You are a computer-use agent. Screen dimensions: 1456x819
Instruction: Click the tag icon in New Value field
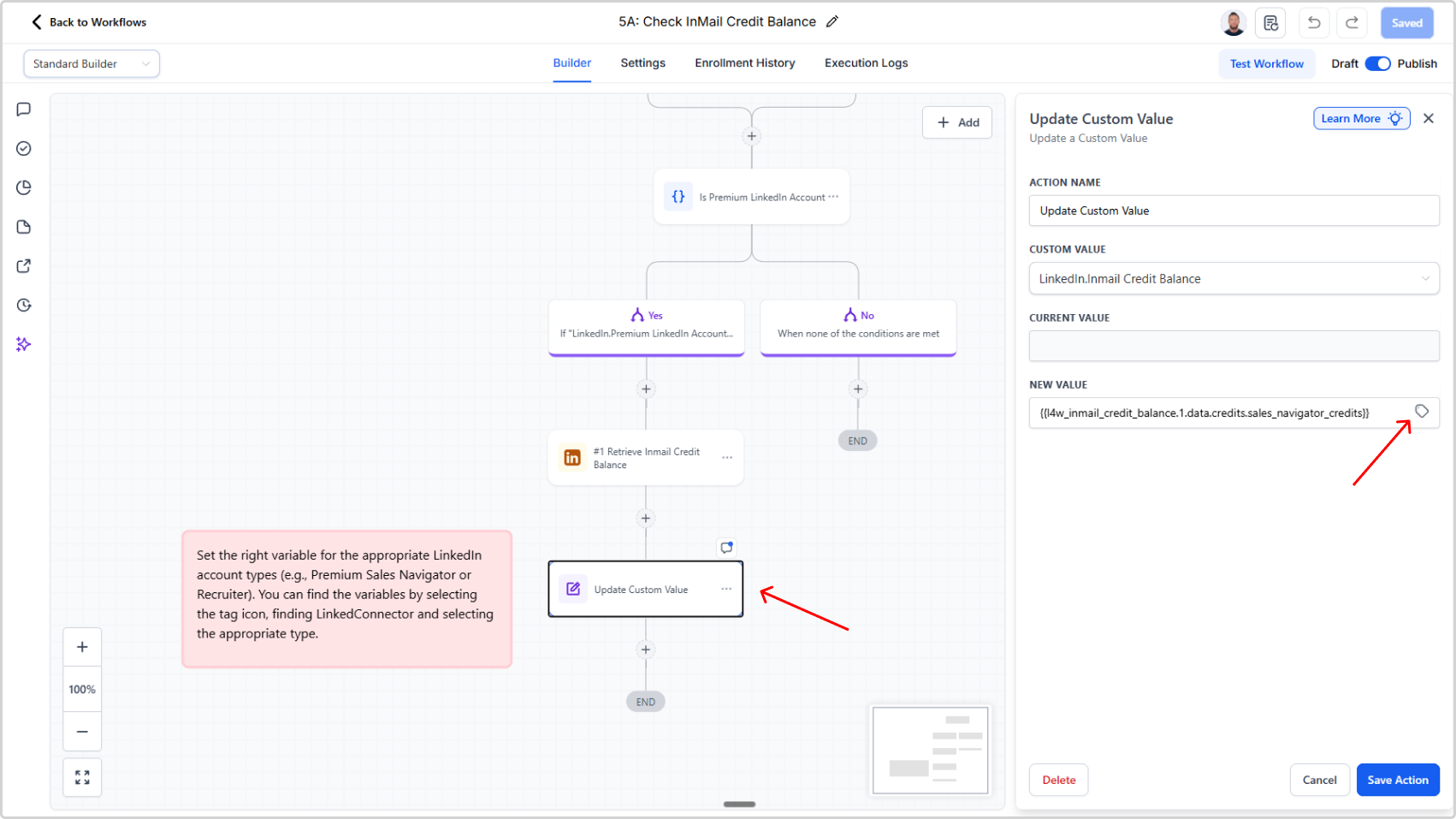[1421, 412]
